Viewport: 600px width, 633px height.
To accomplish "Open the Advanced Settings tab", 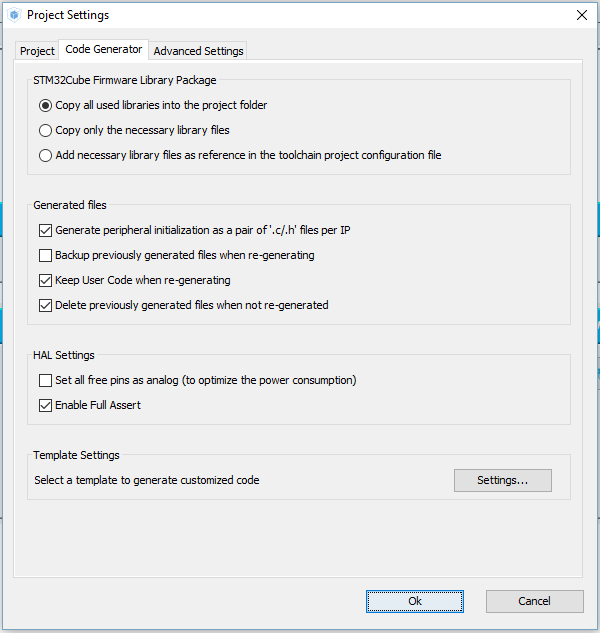I will (198, 51).
